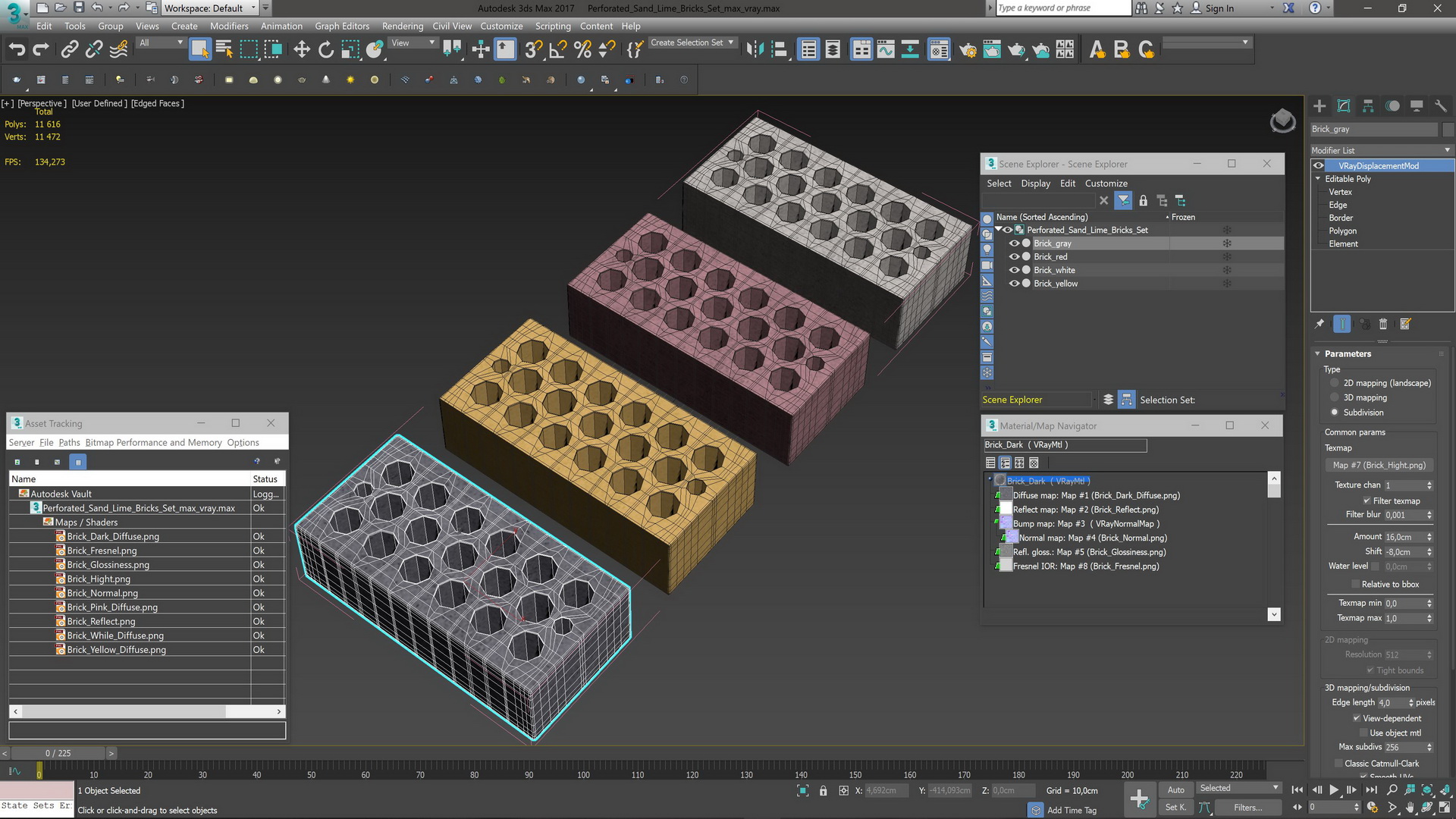Toggle the Filter texmap checkbox

coord(1367,501)
